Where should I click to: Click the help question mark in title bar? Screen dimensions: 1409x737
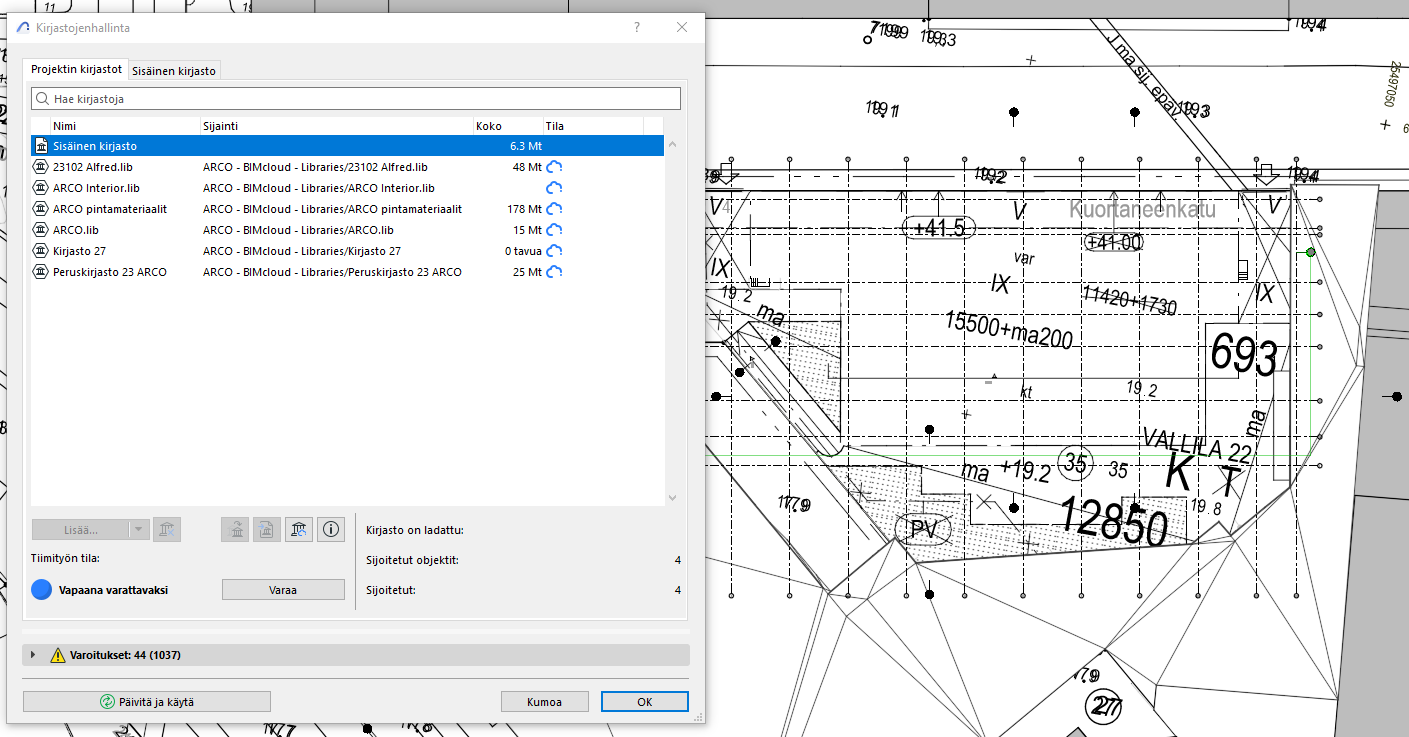pos(637,28)
